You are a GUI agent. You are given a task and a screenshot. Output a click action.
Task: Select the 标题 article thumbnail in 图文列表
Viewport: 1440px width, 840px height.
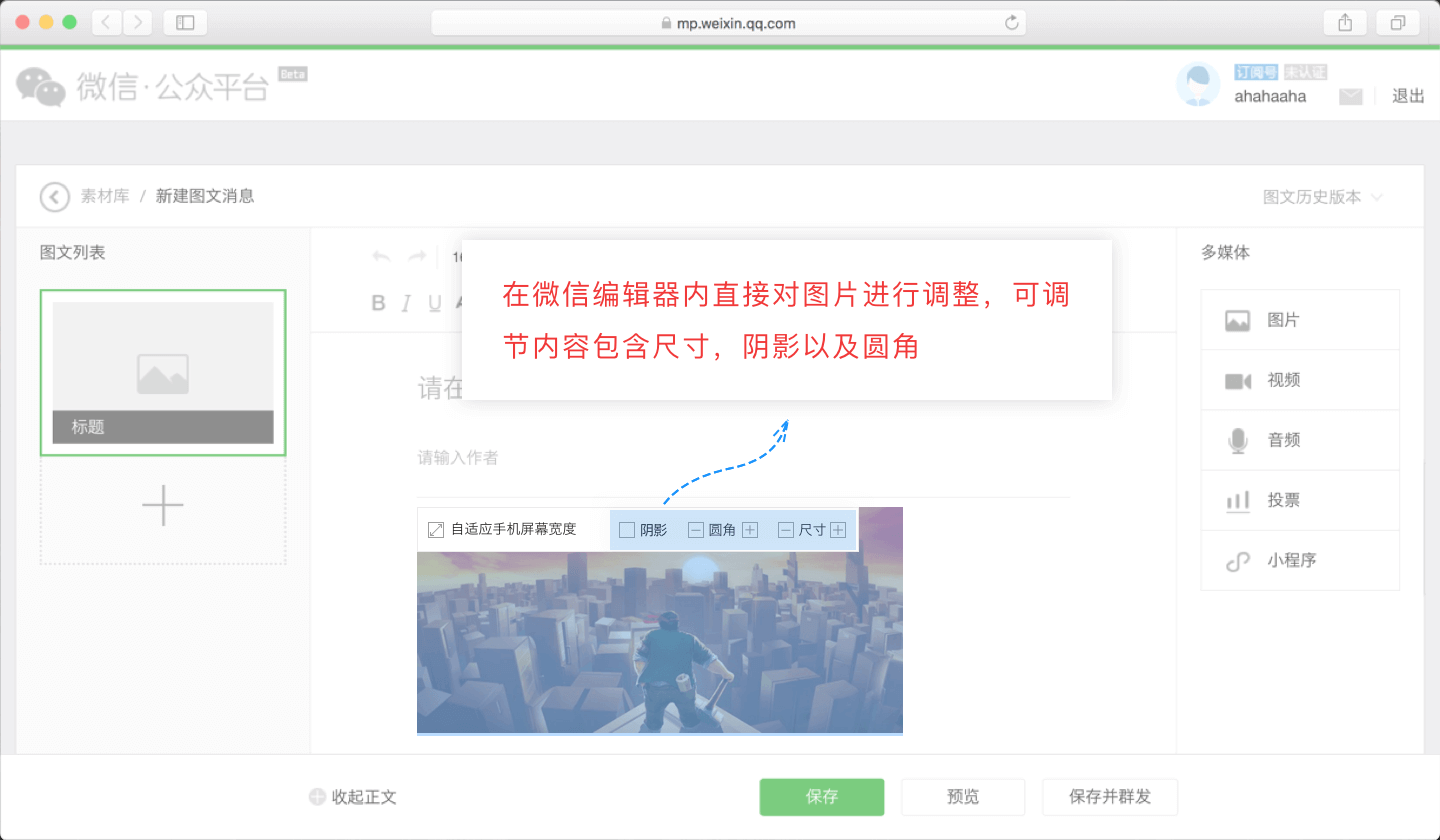point(163,373)
